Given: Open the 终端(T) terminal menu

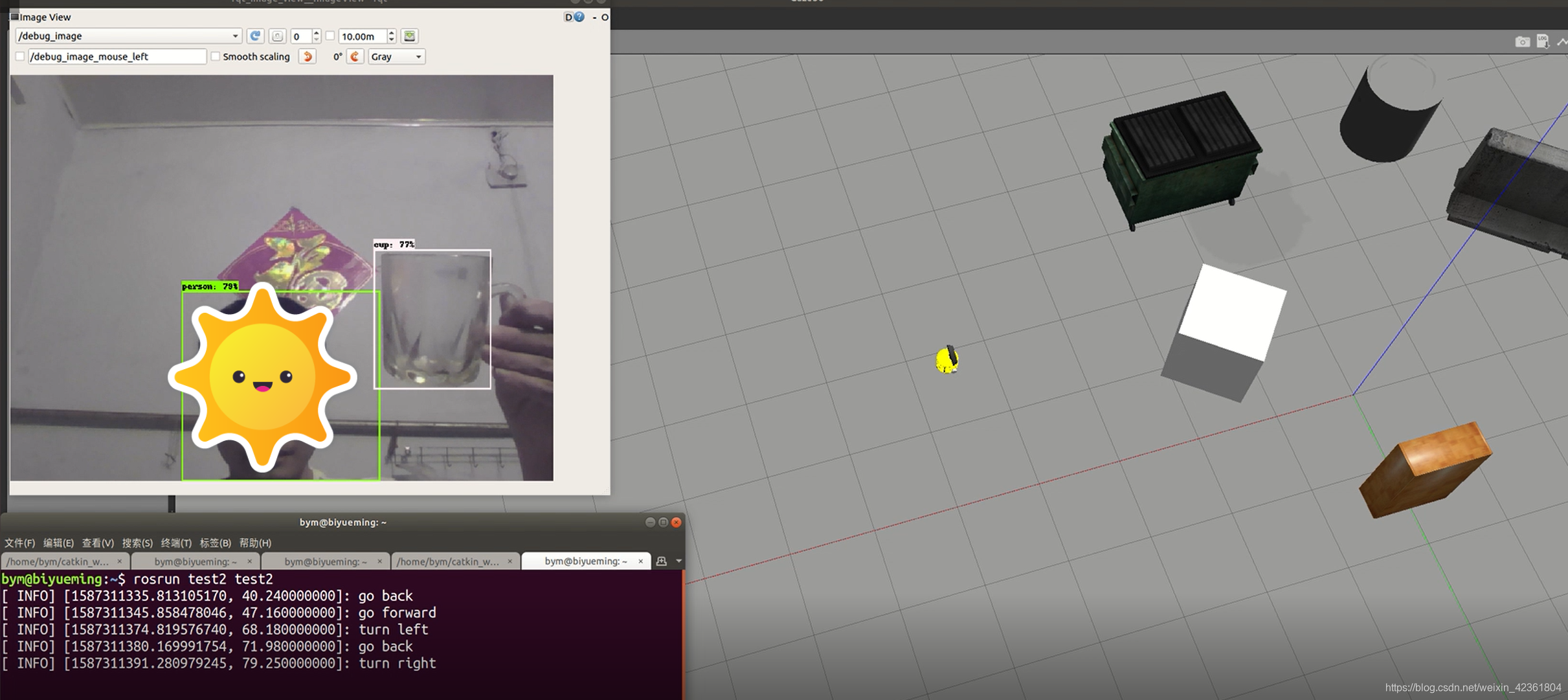Looking at the screenshot, I should coord(176,543).
